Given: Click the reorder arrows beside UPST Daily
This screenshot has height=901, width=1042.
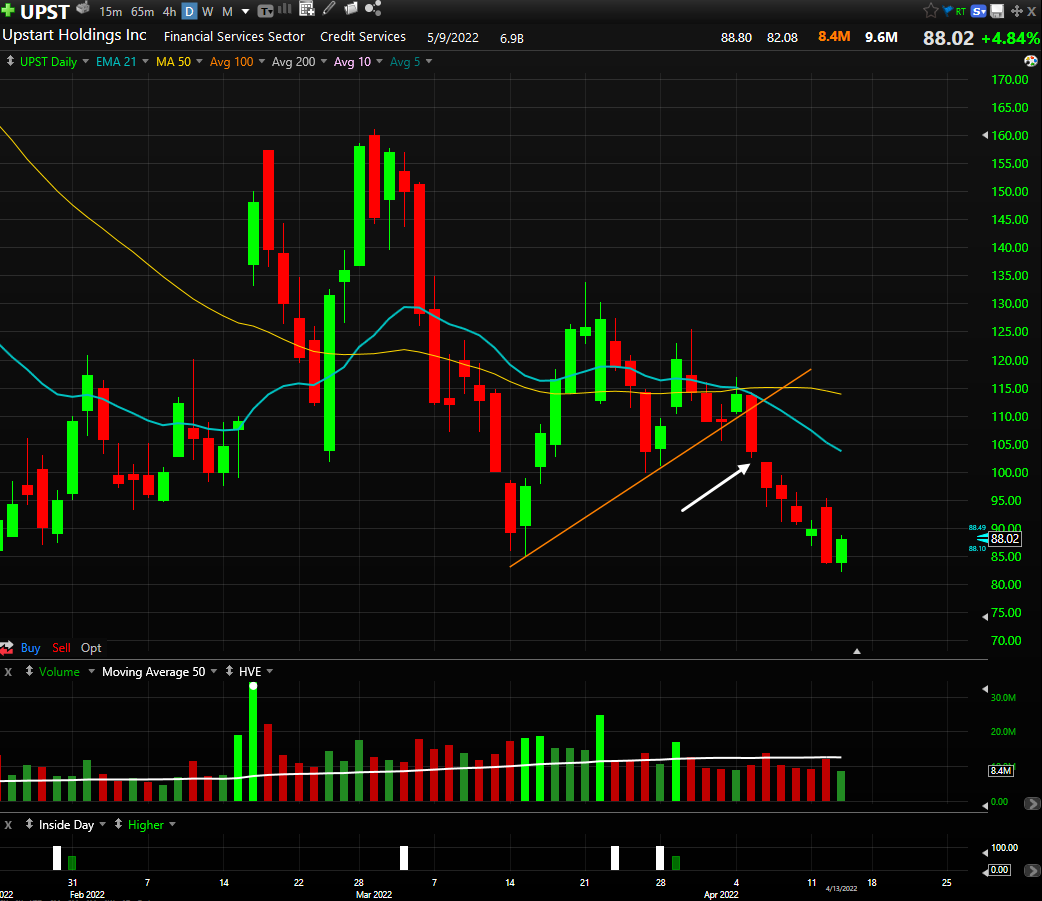Looking at the screenshot, I should [x=10, y=61].
